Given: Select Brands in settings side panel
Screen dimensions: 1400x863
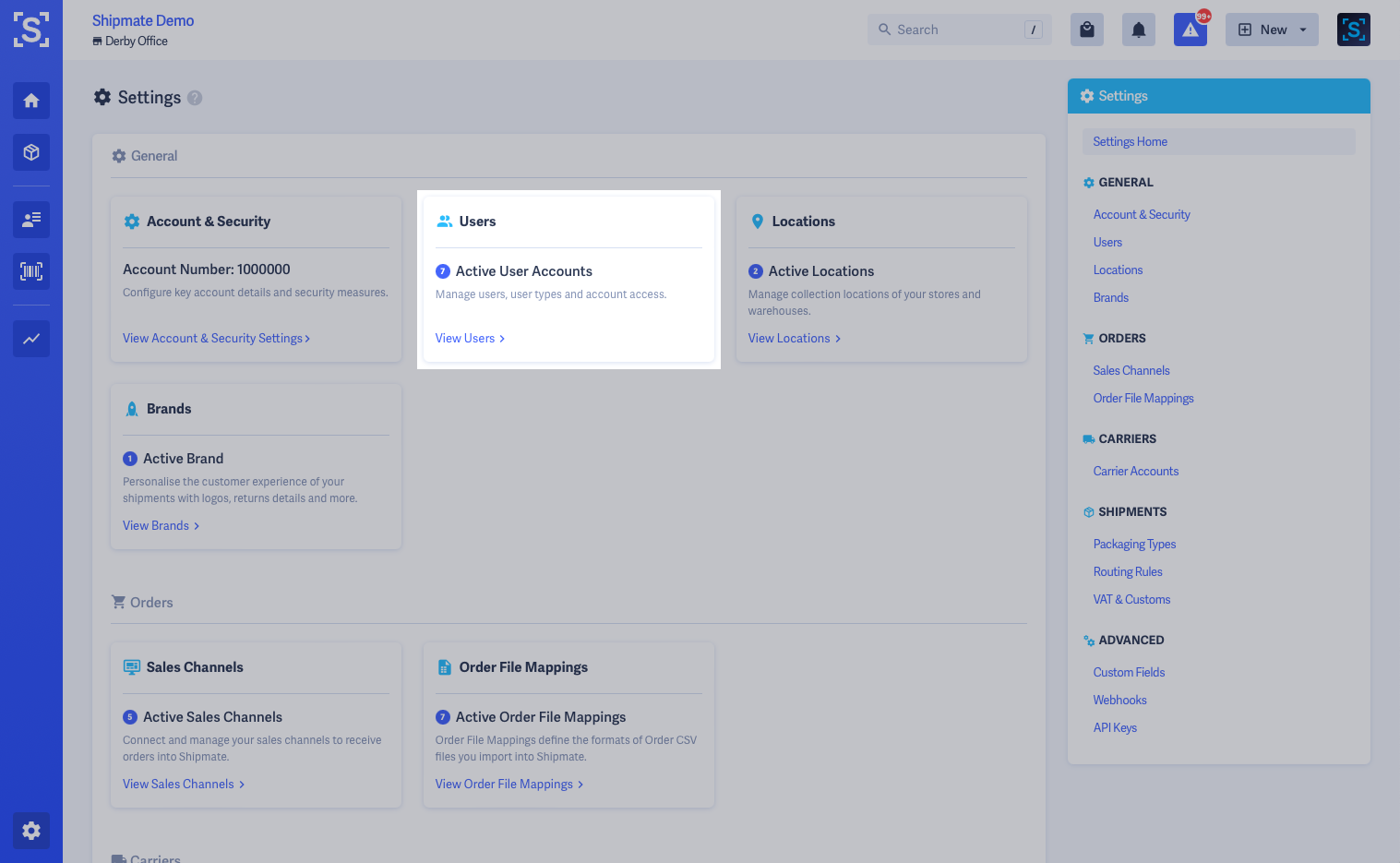Looking at the screenshot, I should click(x=1111, y=298).
